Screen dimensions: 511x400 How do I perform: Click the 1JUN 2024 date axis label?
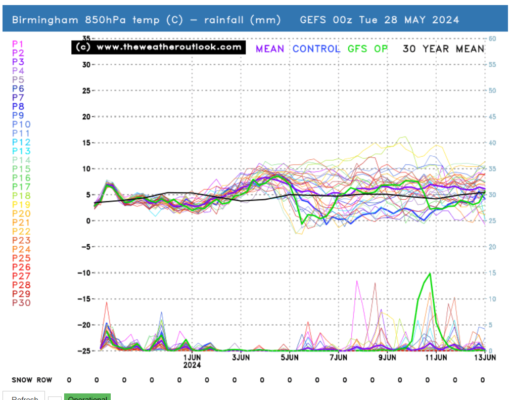pyautogui.click(x=192, y=361)
